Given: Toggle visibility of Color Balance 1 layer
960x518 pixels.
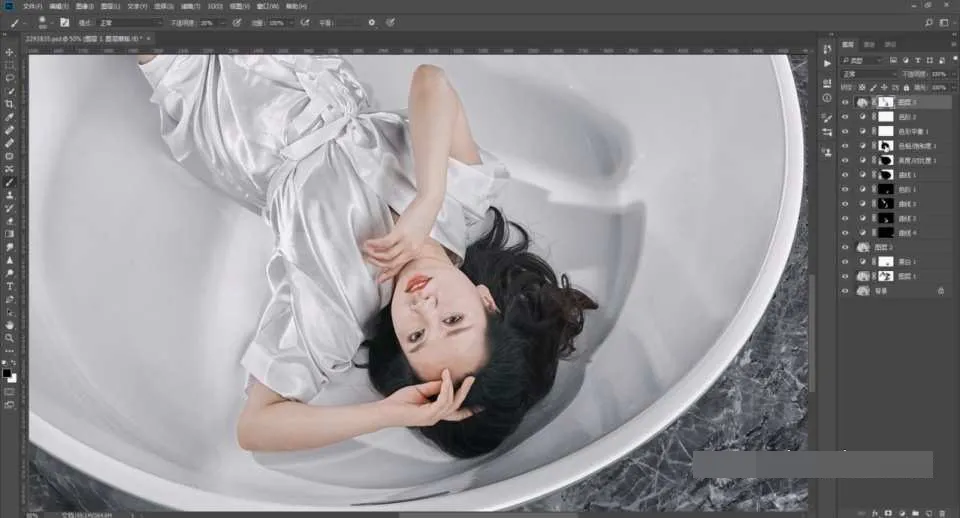Looking at the screenshot, I should point(846,132).
